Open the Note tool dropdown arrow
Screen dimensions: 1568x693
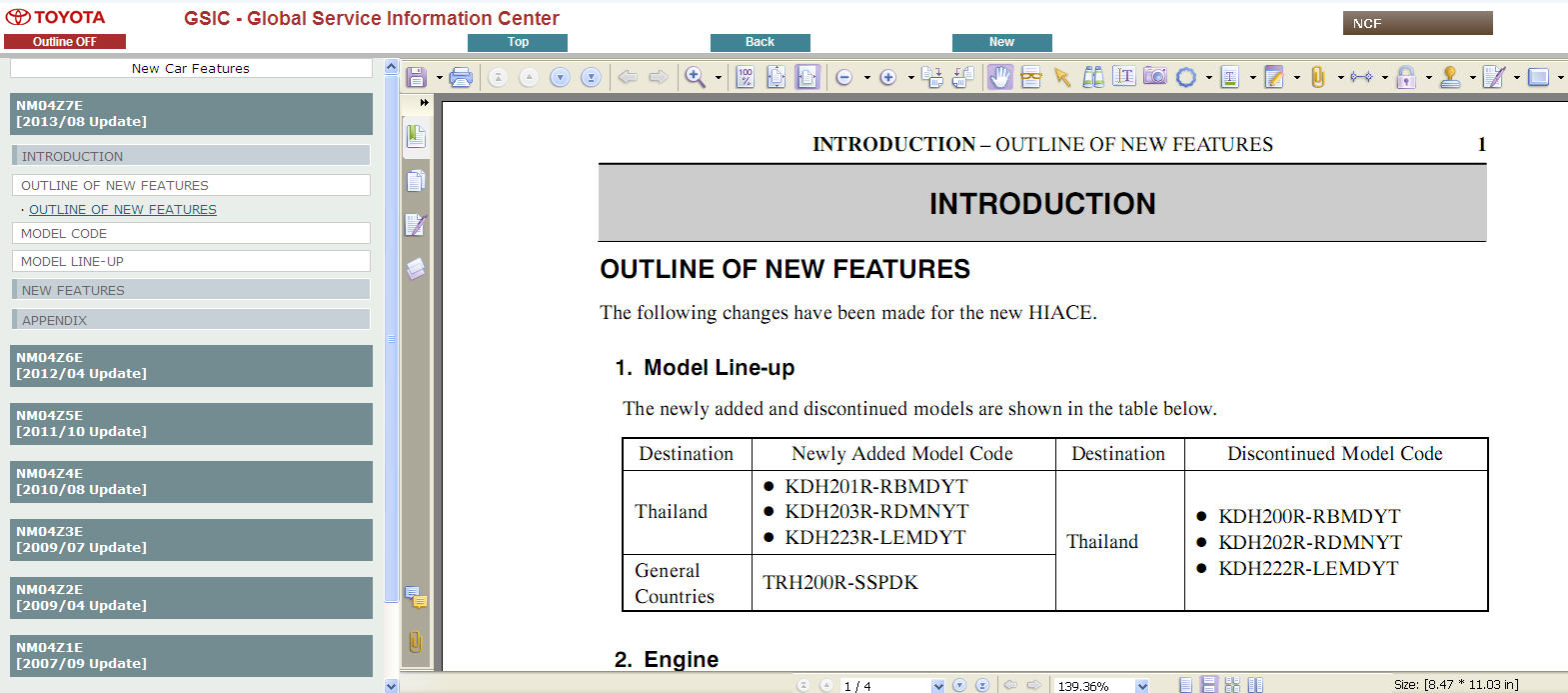[1296, 78]
